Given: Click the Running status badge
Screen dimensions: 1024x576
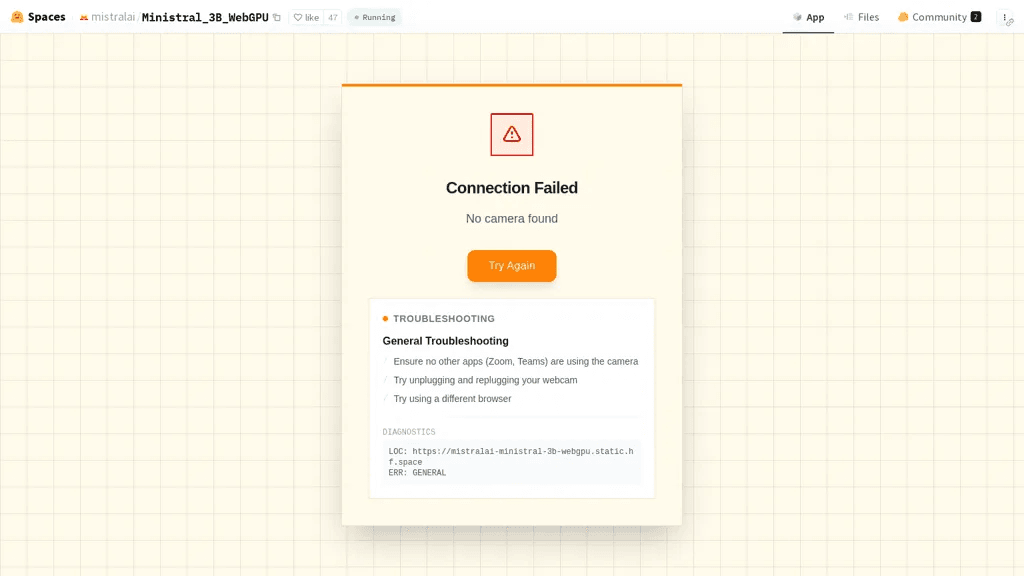Looking at the screenshot, I should pyautogui.click(x=375, y=18).
